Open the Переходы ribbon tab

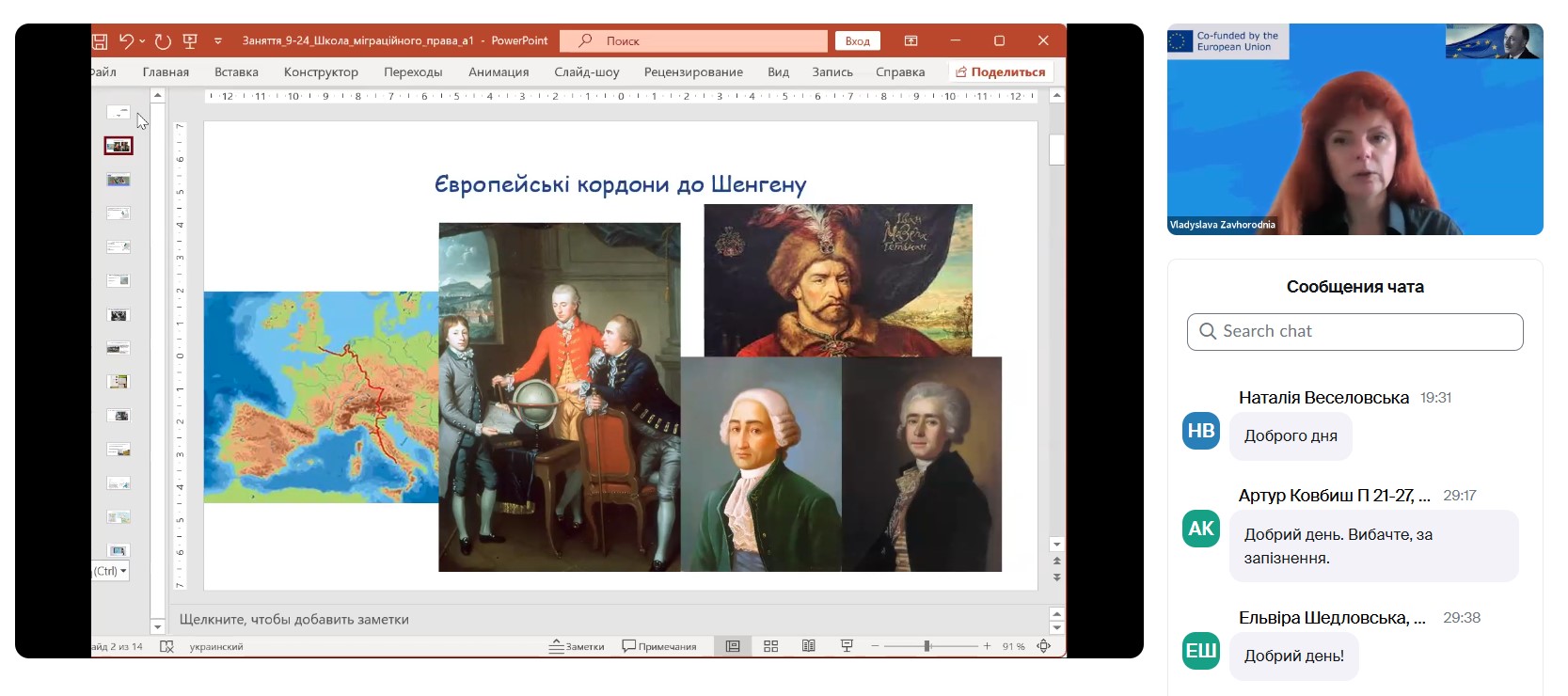413,71
